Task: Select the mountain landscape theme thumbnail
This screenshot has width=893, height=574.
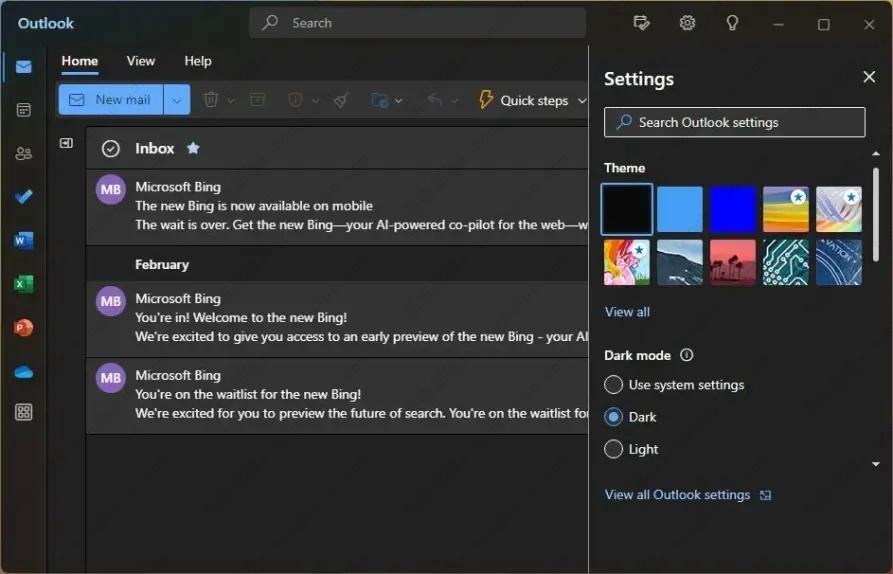Action: click(x=679, y=262)
